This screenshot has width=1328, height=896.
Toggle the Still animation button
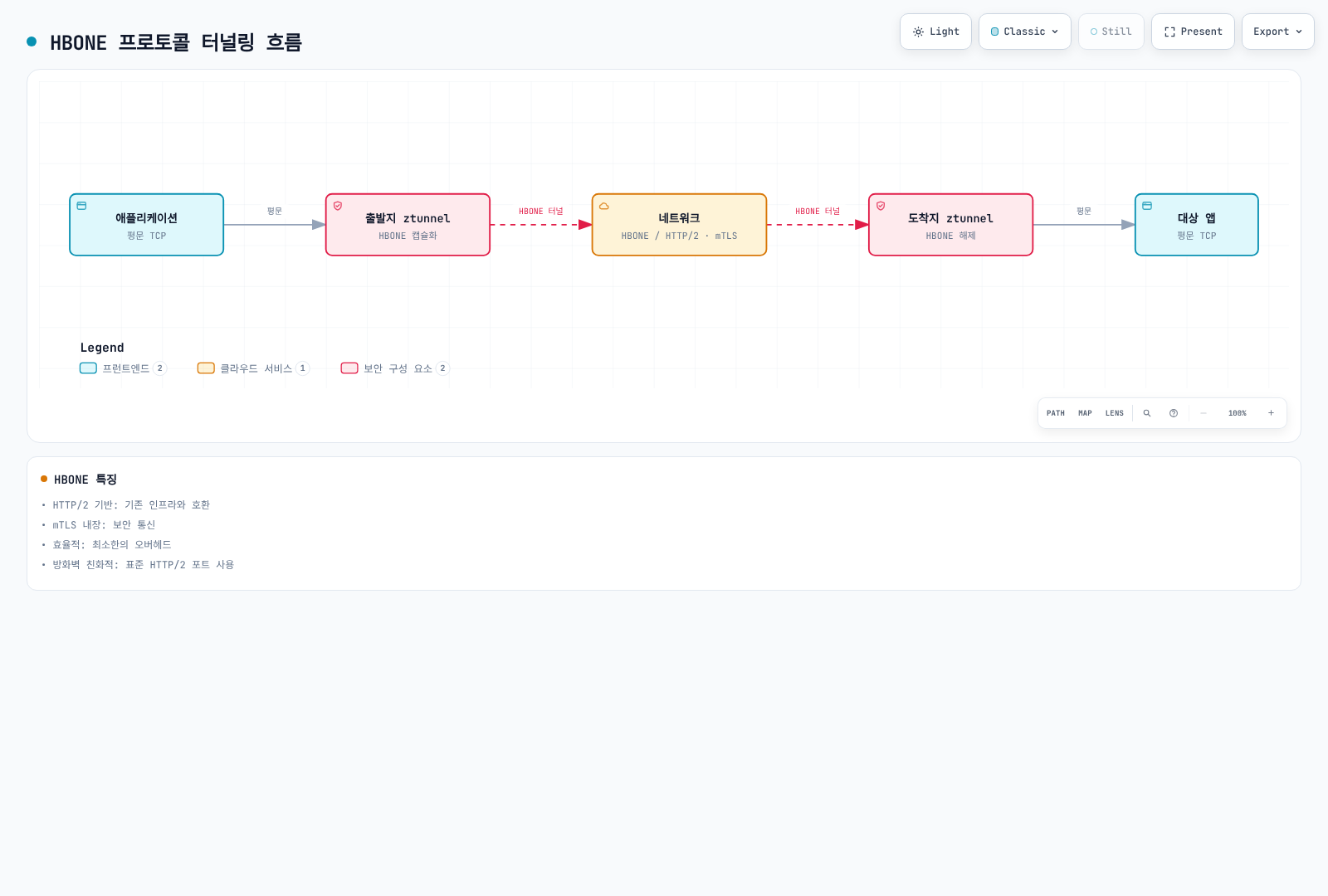tap(1111, 32)
